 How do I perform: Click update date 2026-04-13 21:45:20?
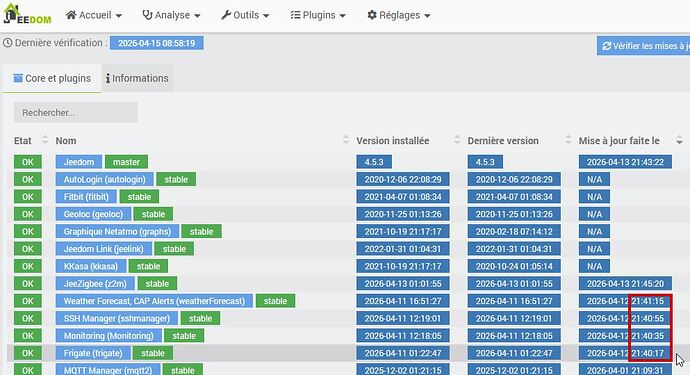point(625,284)
